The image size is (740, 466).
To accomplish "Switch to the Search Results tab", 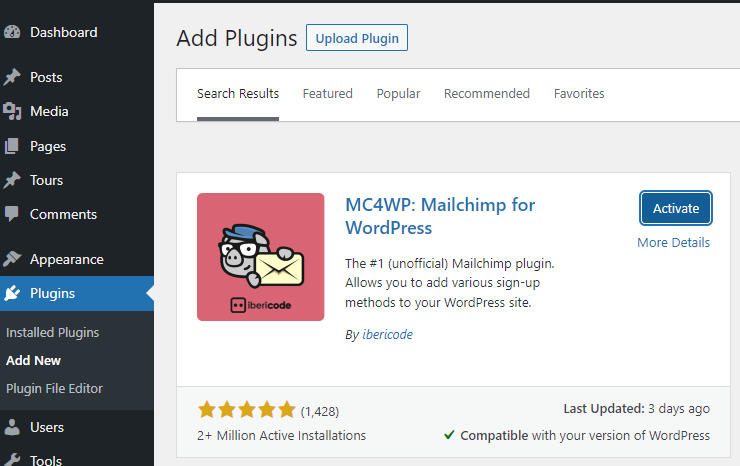I will pos(238,94).
